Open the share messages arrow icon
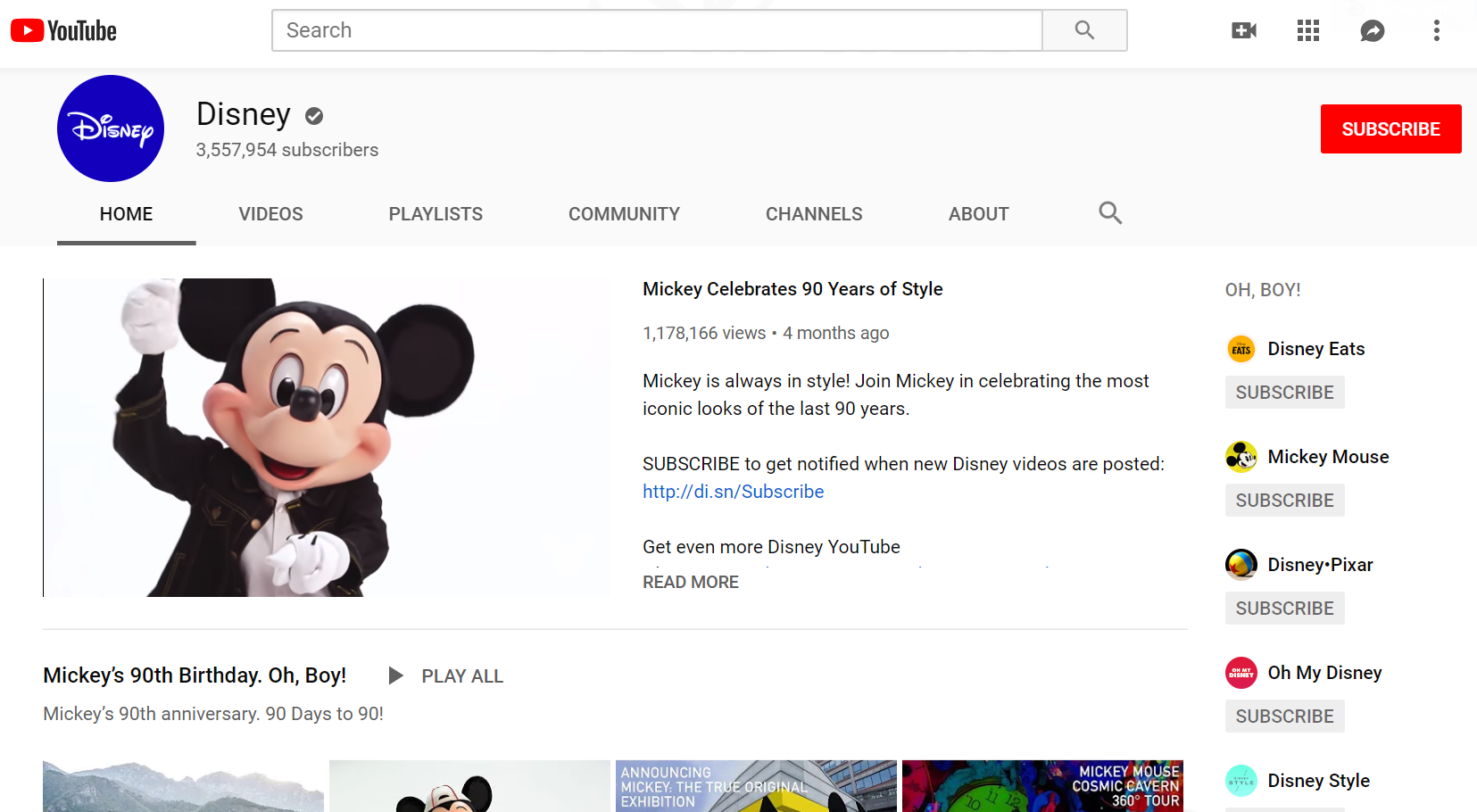 click(x=1373, y=30)
